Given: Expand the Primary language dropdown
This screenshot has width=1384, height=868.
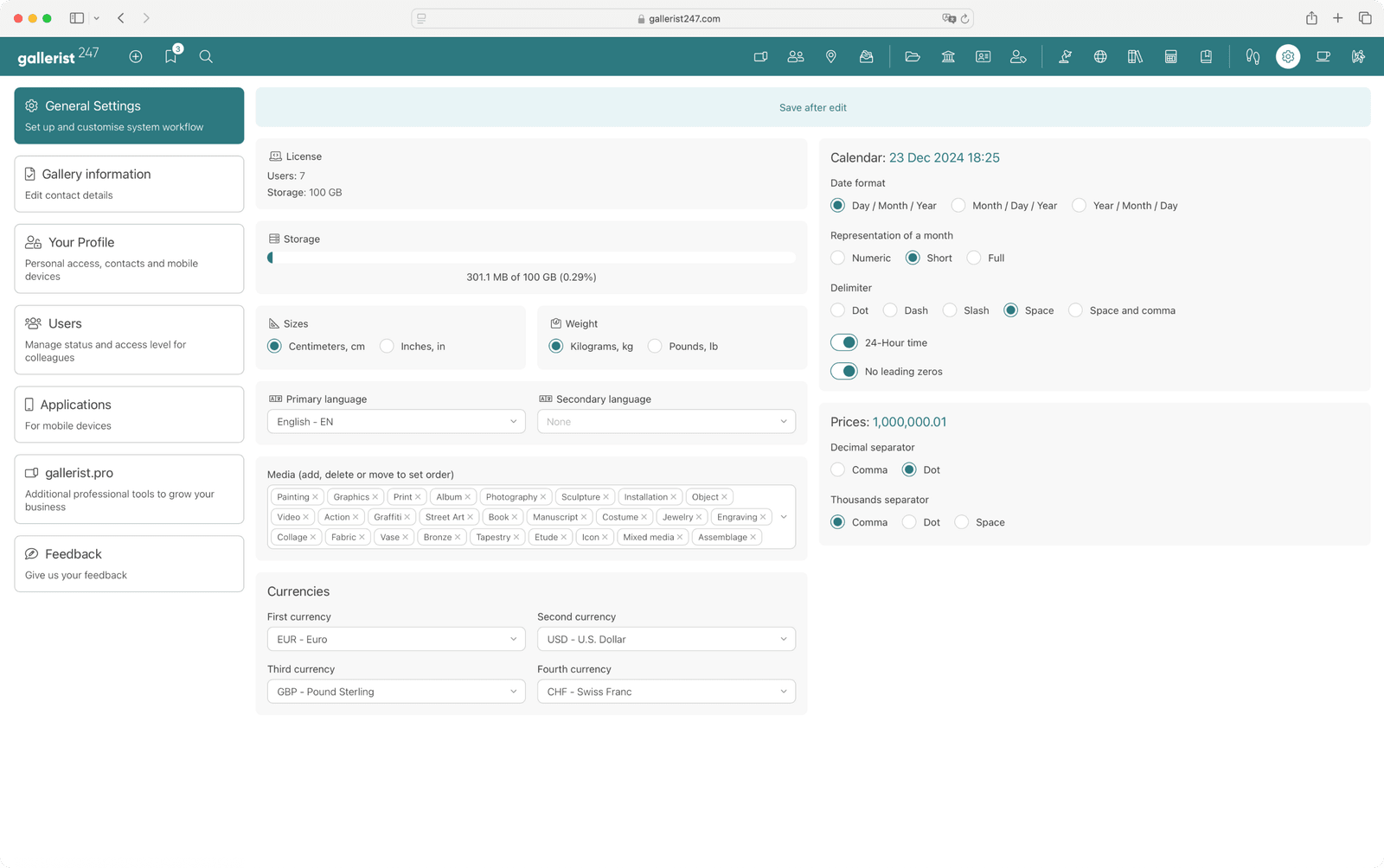Looking at the screenshot, I should pyautogui.click(x=396, y=422).
